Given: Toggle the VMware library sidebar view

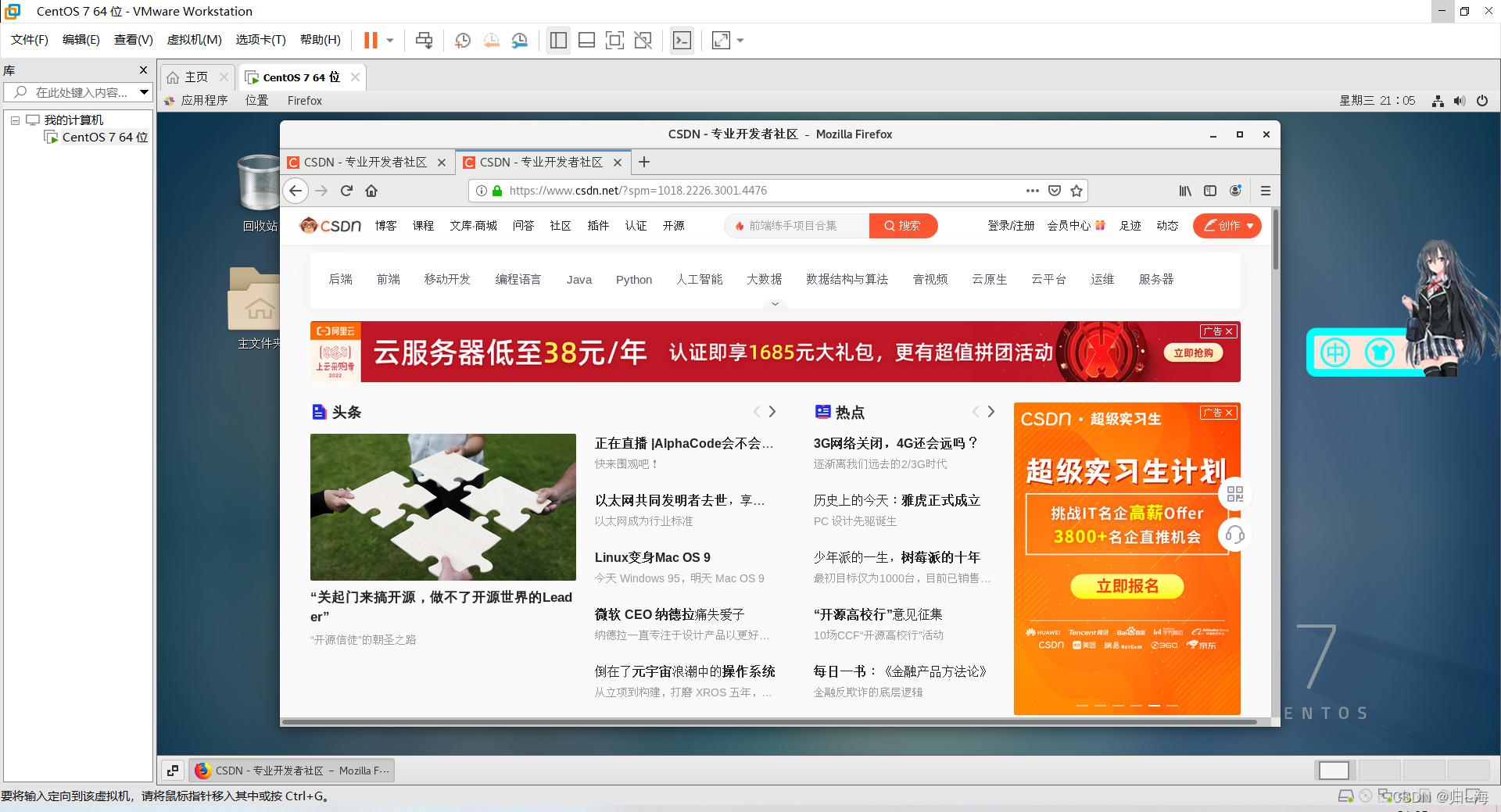Looking at the screenshot, I should coord(558,40).
